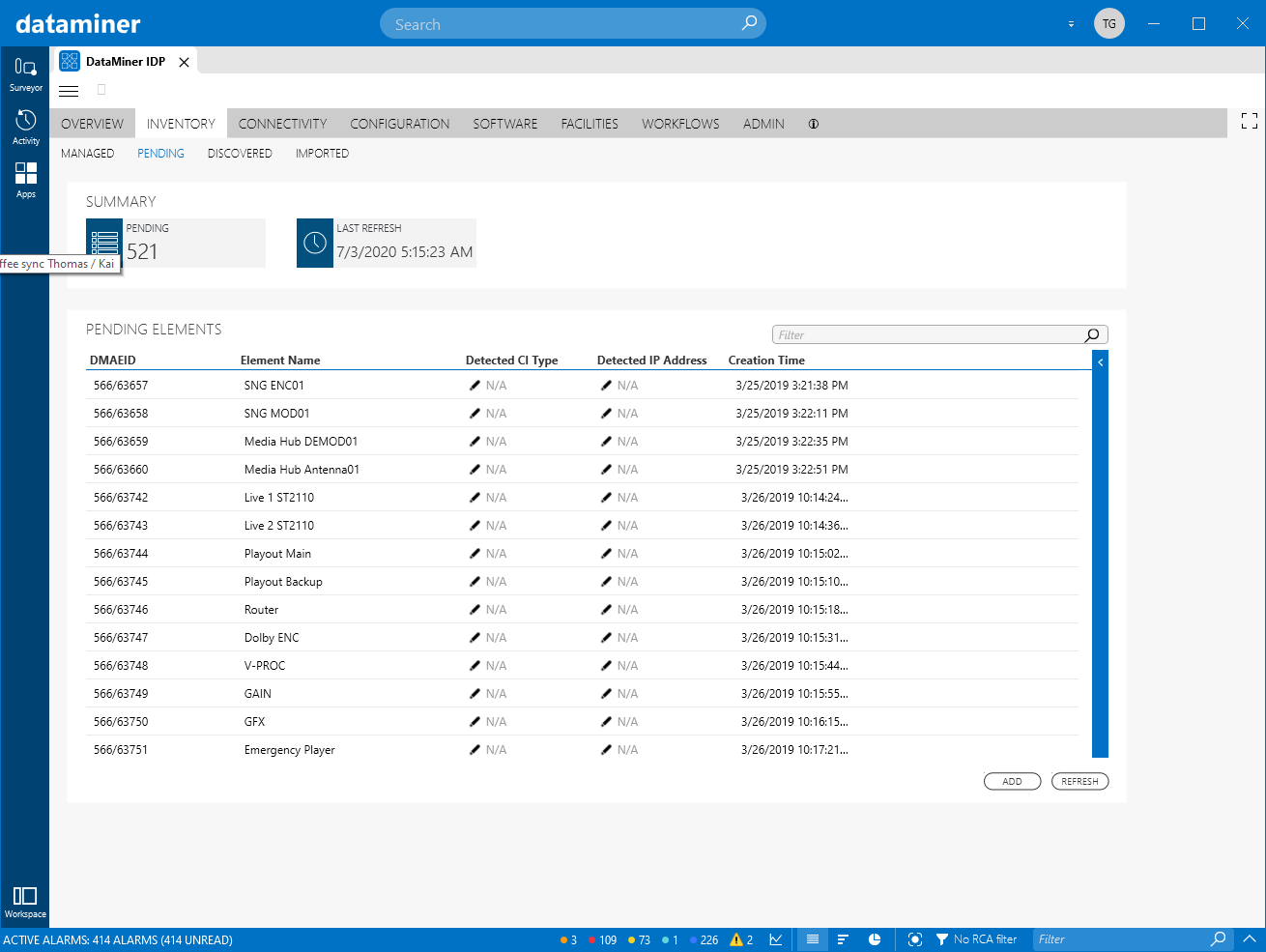The height and width of the screenshot is (952, 1266).
Task: Click the REFRESH button
Action: pyautogui.click(x=1079, y=781)
